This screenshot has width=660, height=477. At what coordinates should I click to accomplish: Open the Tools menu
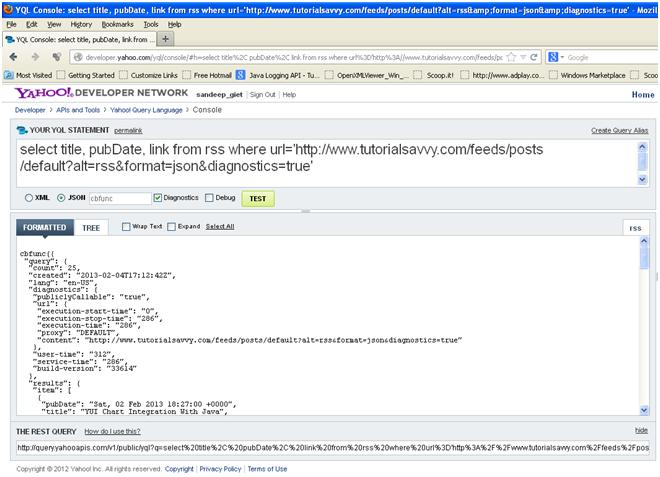click(151, 24)
